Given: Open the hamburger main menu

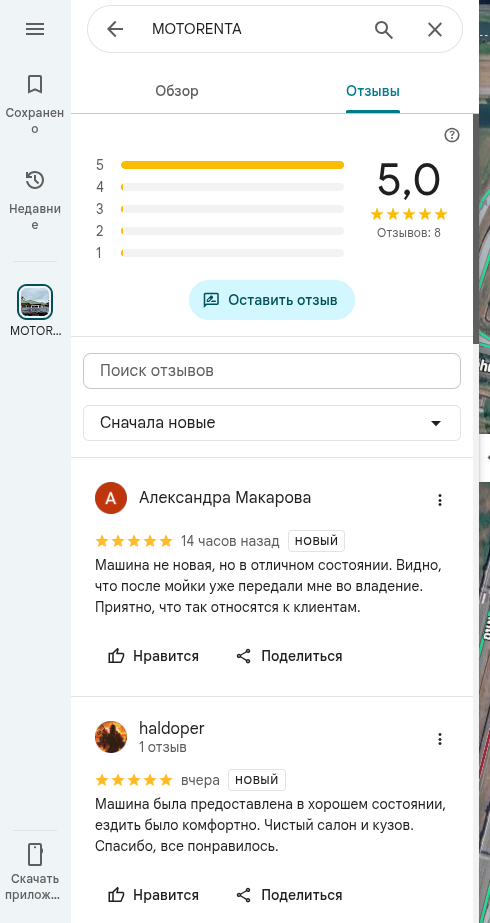Looking at the screenshot, I should point(35,29).
